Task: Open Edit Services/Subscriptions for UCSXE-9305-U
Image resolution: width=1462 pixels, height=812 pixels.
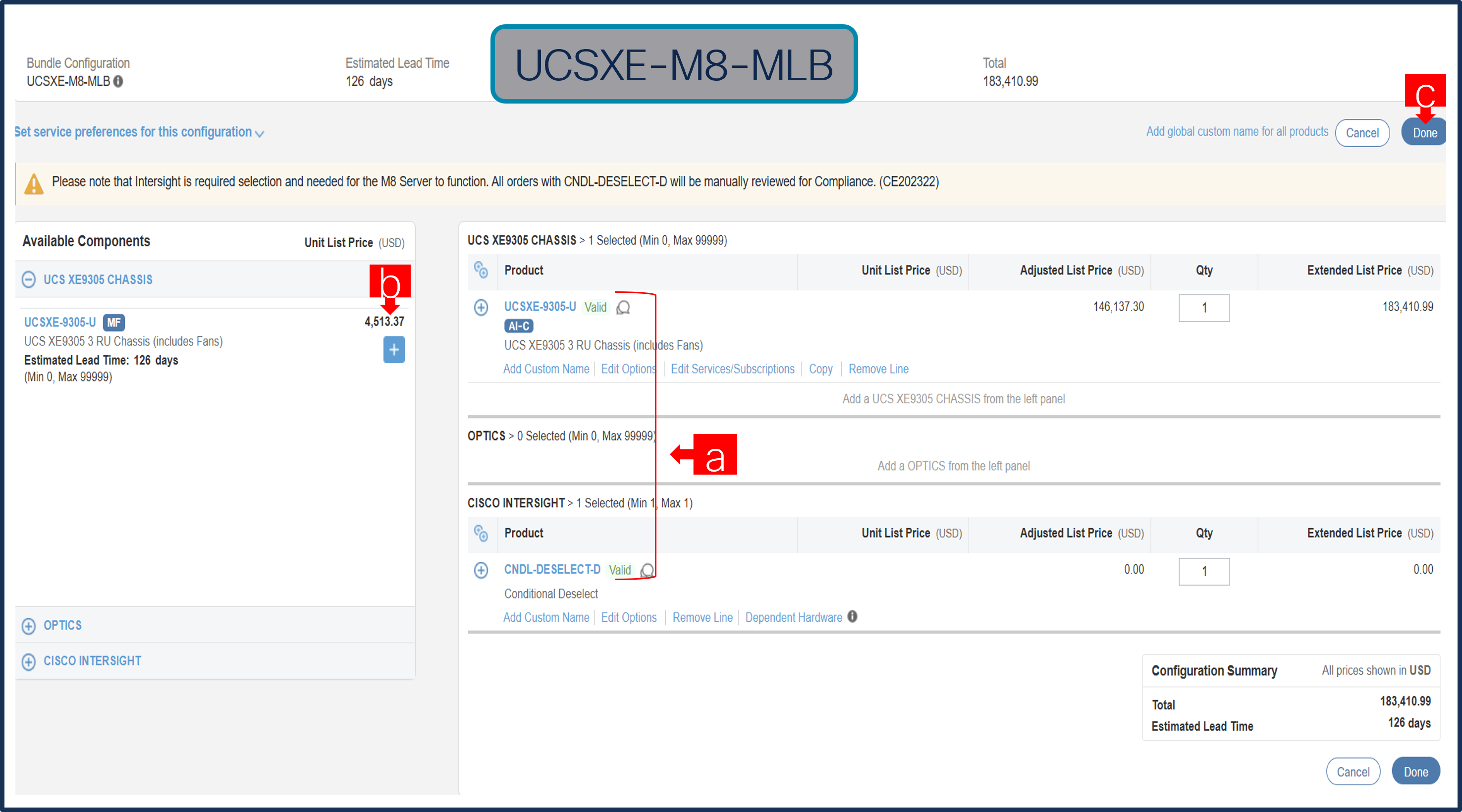Action: point(732,369)
